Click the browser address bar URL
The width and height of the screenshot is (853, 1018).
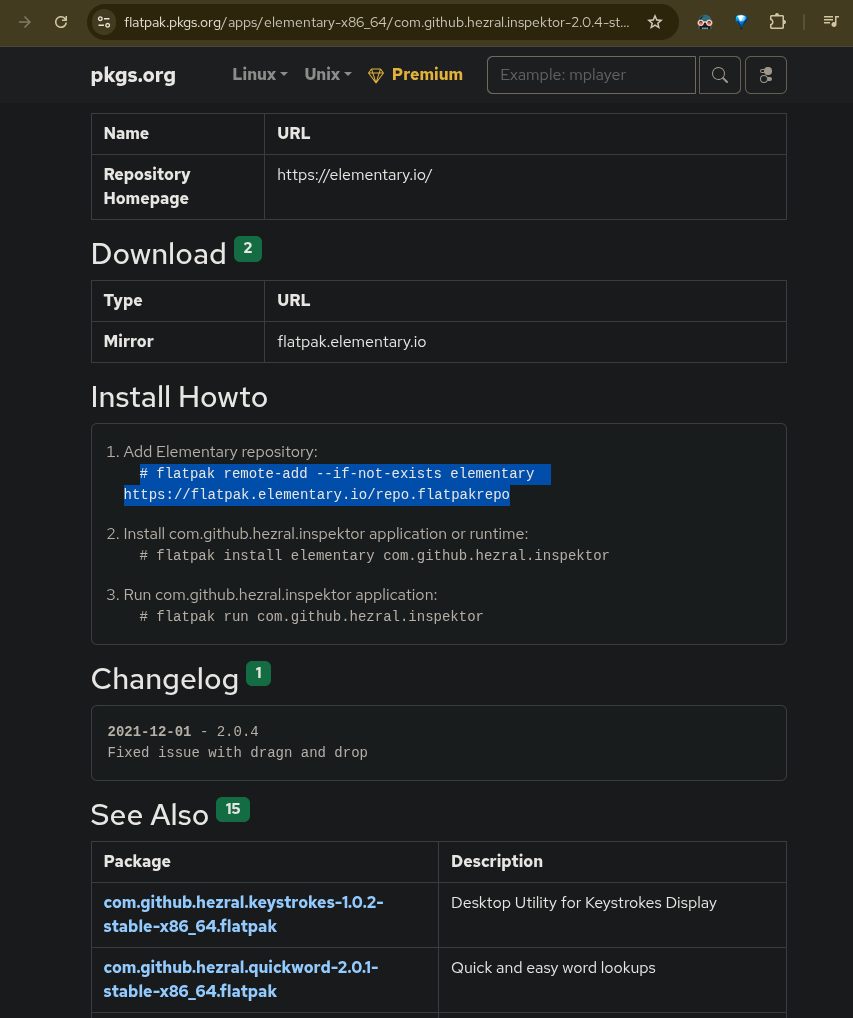(x=377, y=22)
